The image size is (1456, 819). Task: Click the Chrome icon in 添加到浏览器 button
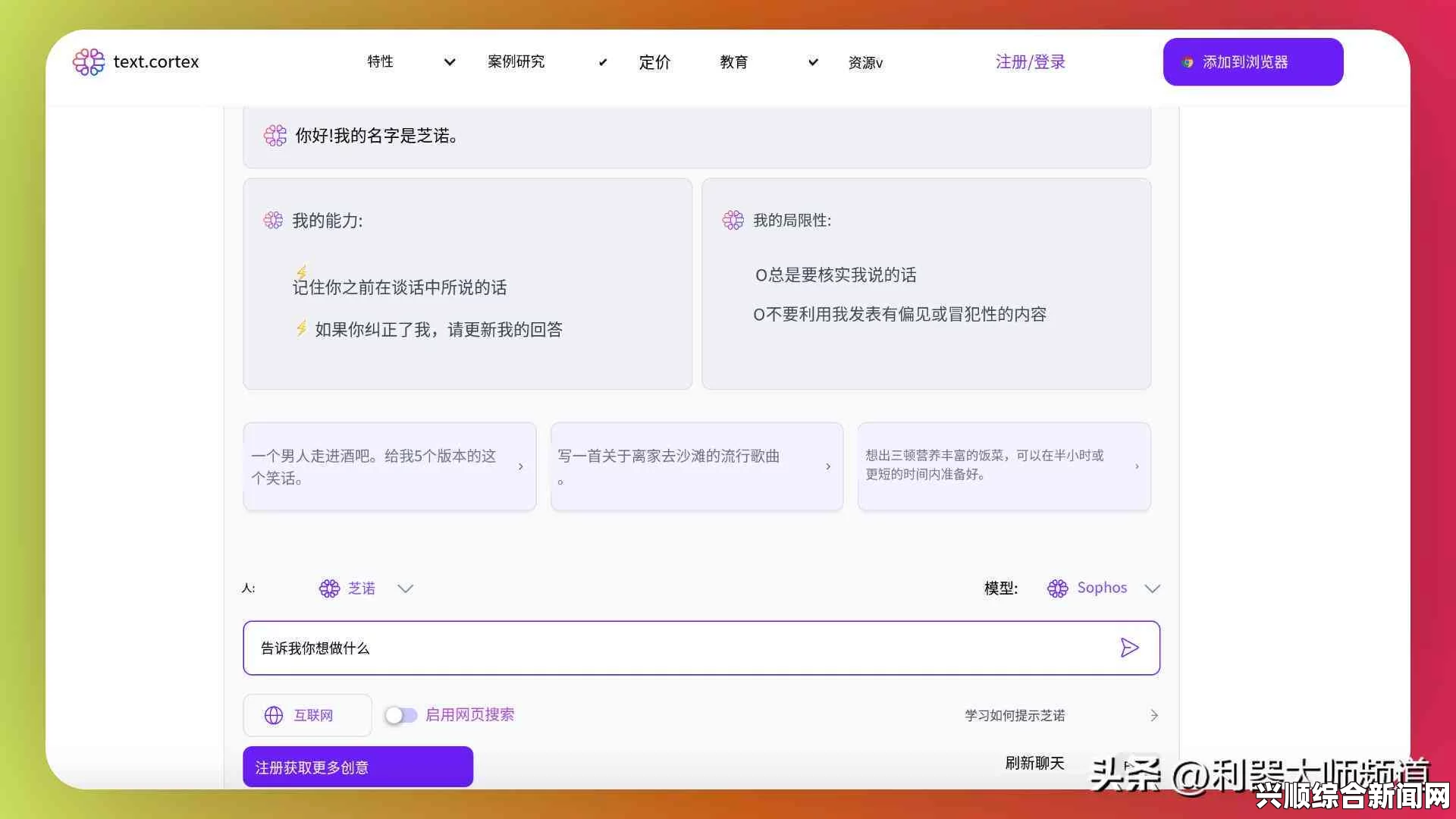[x=1188, y=62]
